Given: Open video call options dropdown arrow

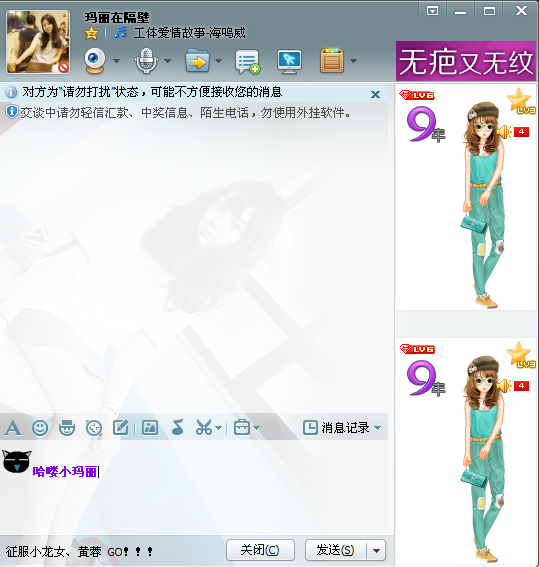Looking at the screenshot, I should (116, 61).
